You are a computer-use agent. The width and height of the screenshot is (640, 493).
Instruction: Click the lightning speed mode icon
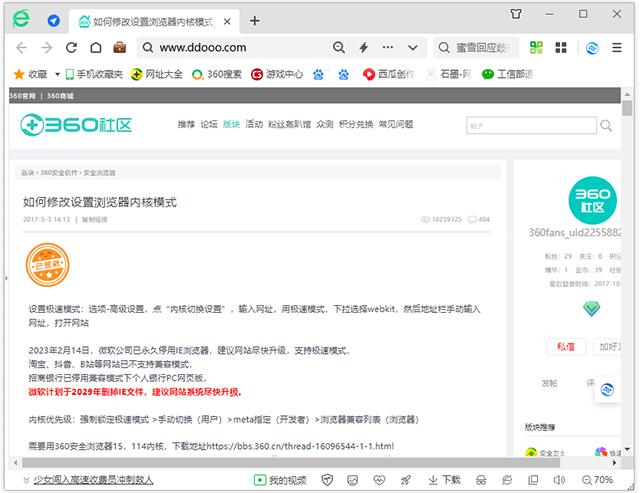click(363, 47)
